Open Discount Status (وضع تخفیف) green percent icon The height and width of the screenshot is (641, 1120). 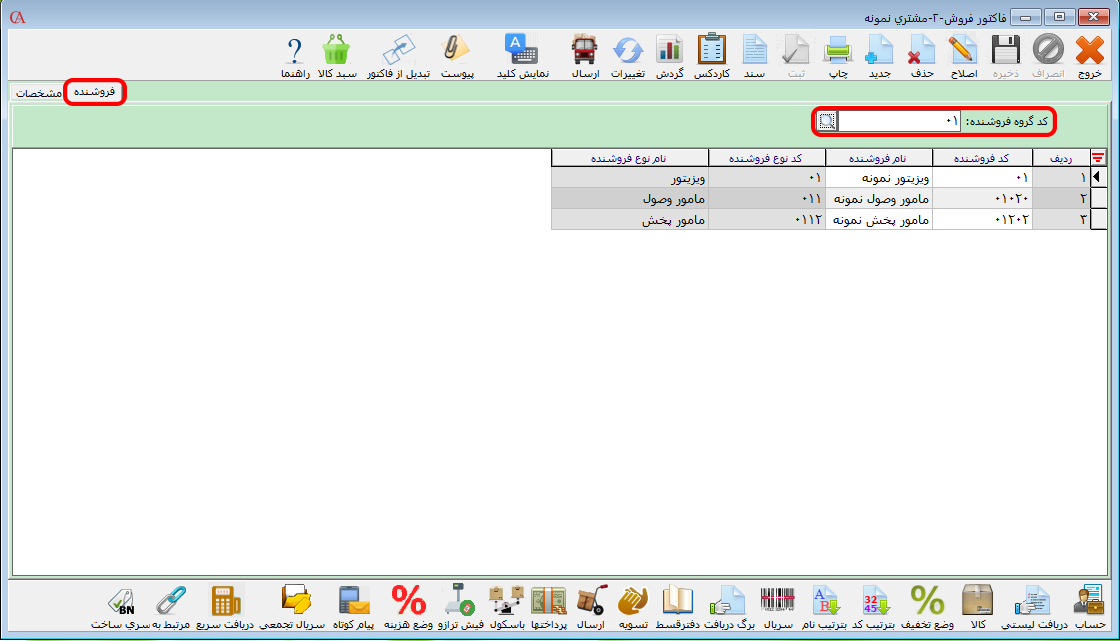pyautogui.click(x=926, y=606)
